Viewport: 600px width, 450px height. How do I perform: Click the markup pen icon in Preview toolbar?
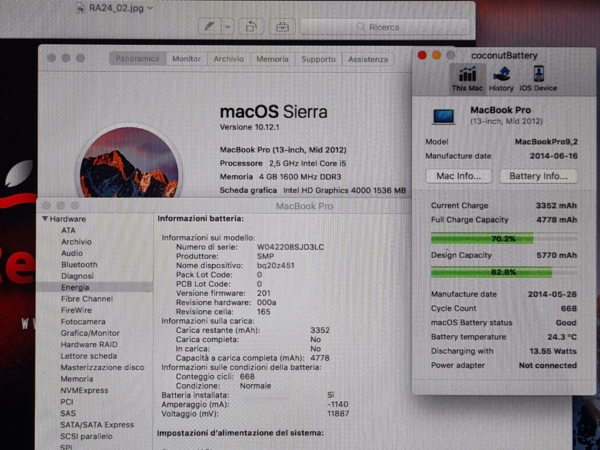click(x=209, y=27)
